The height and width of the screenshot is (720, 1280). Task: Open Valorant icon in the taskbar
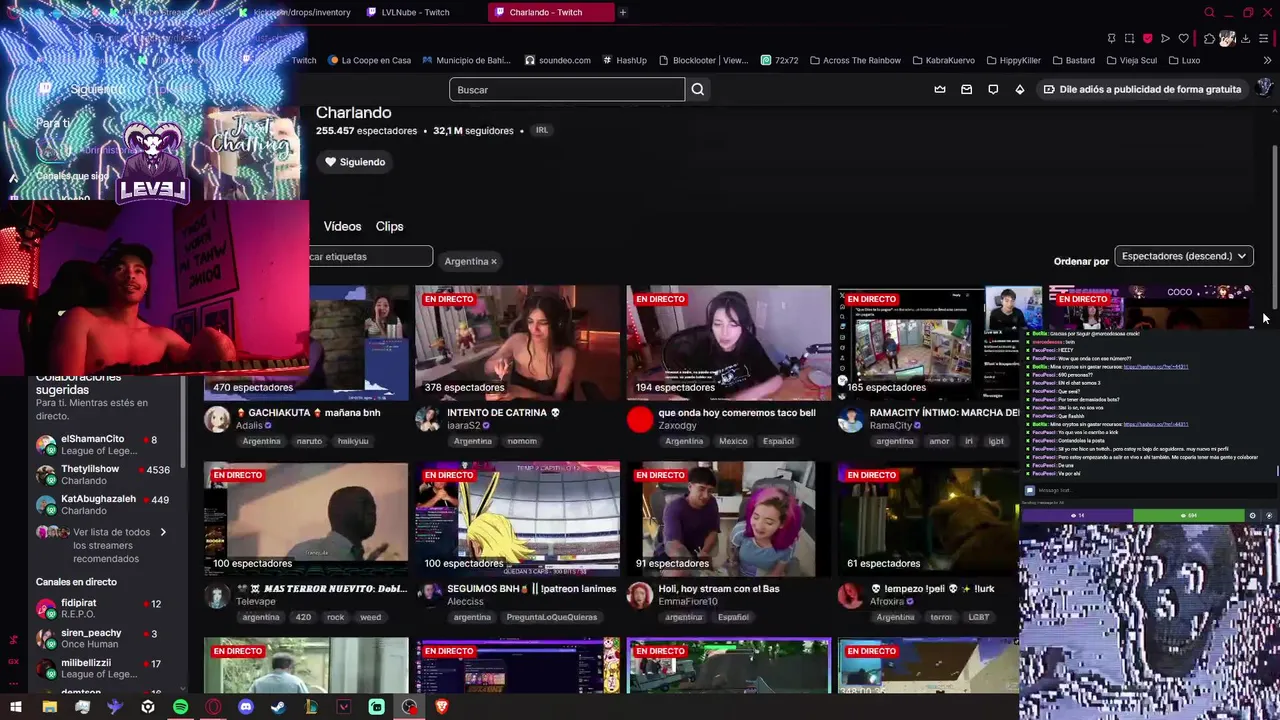344,707
